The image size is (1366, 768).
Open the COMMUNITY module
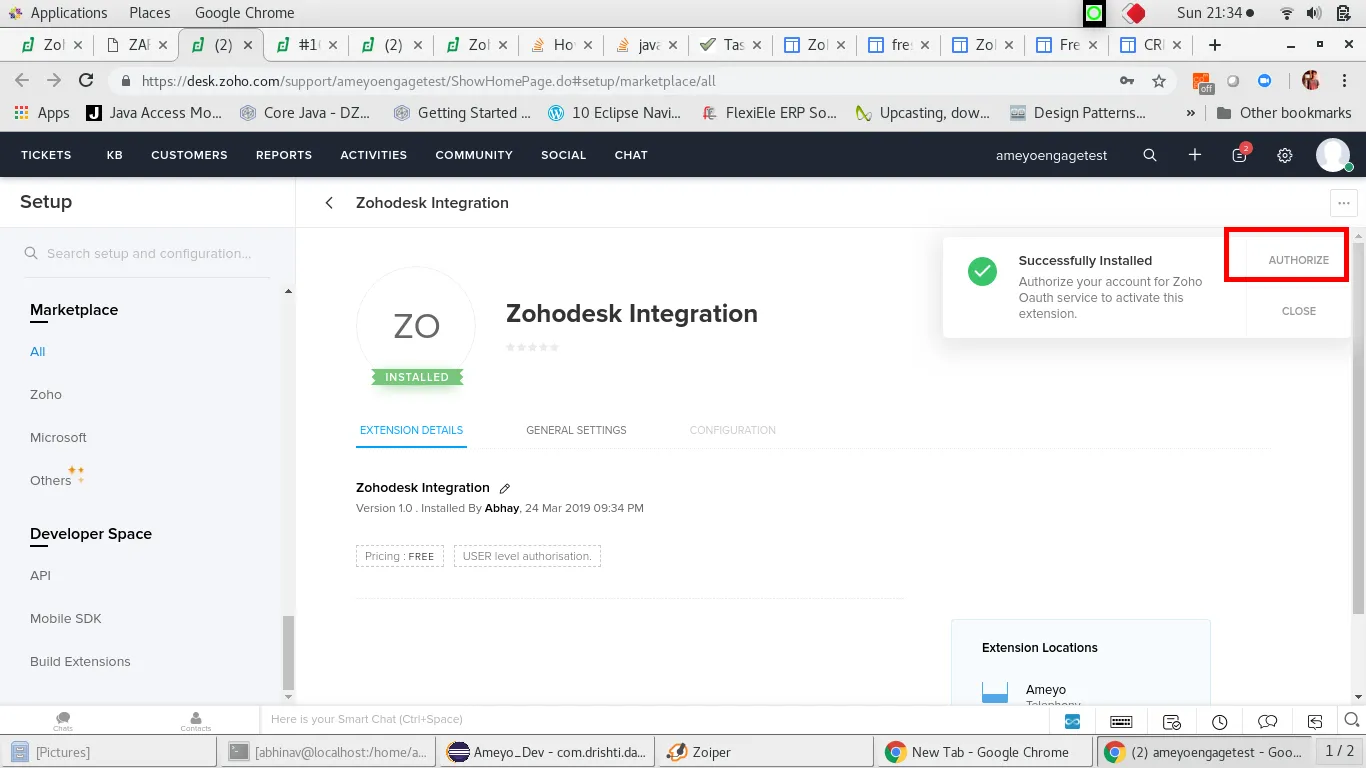pyautogui.click(x=474, y=155)
